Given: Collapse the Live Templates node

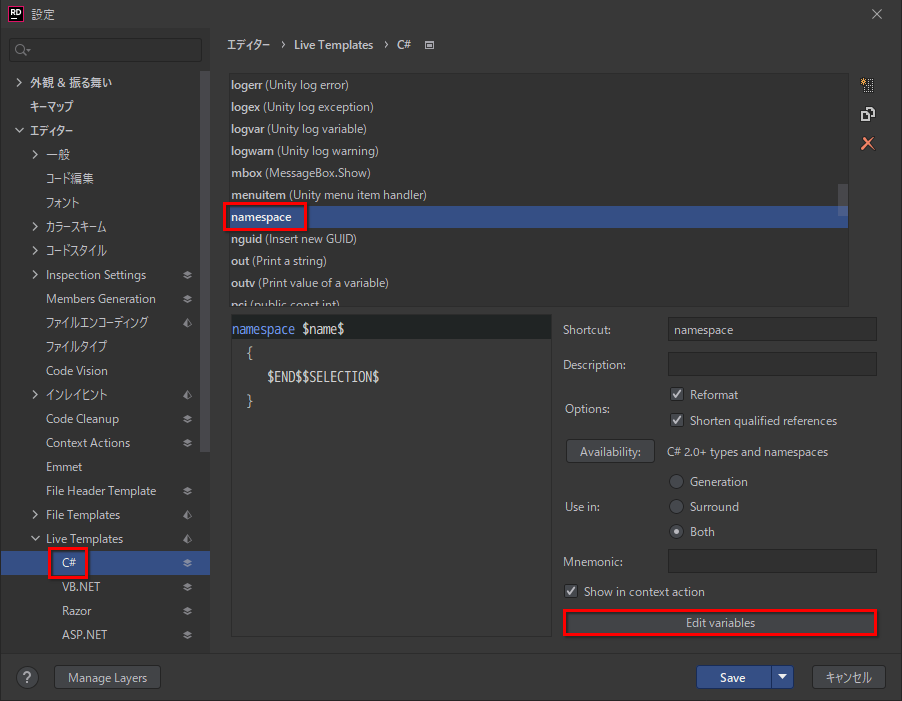Looking at the screenshot, I should coord(35,539).
